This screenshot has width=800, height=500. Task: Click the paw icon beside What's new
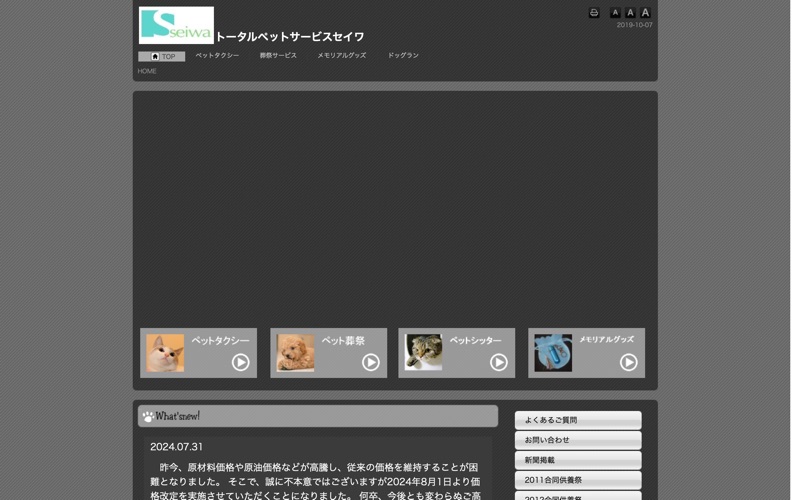pos(148,417)
